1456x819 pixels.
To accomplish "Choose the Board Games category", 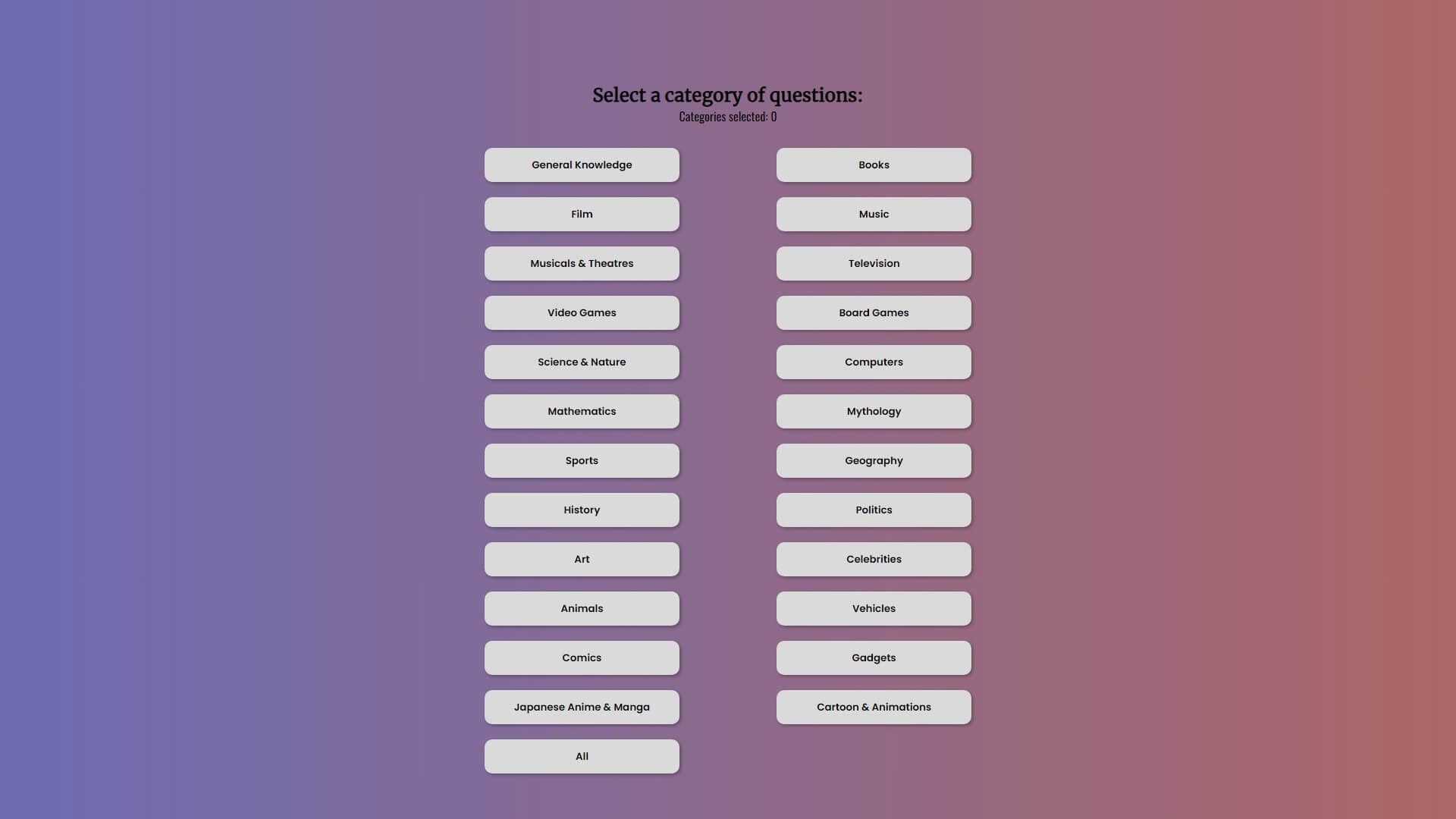I will coord(873,312).
